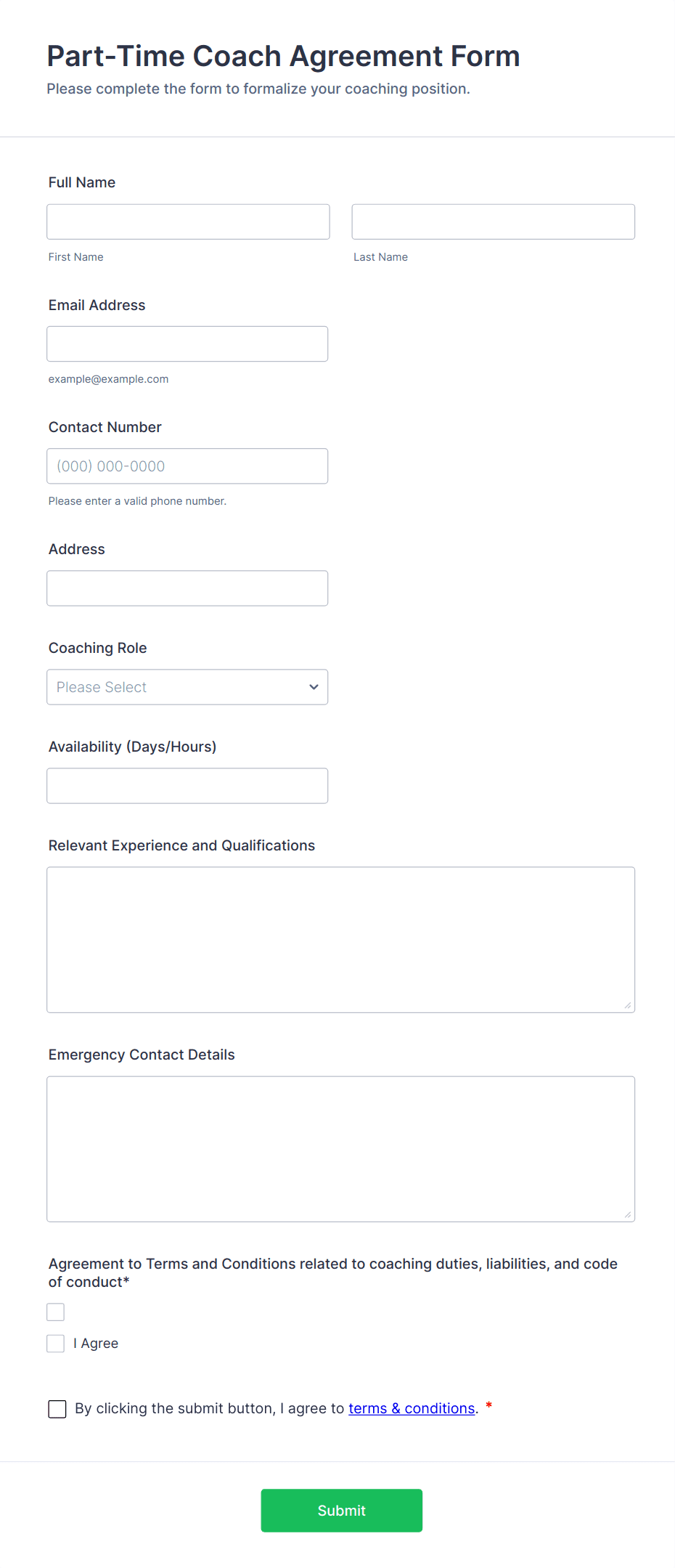
Task: Click the Contact Number phone field
Action: 187,466
